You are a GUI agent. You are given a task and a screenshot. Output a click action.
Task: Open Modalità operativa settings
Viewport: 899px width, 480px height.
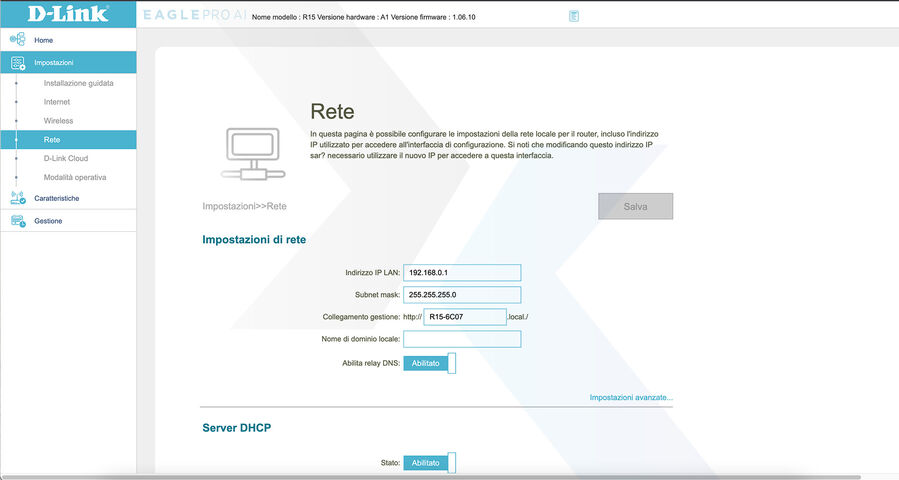75,177
